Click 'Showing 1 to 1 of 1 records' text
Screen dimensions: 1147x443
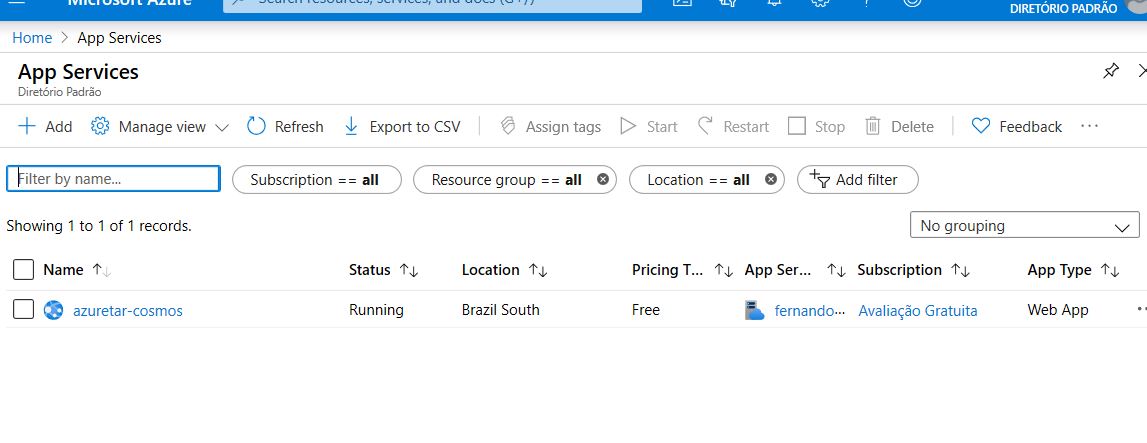99,226
